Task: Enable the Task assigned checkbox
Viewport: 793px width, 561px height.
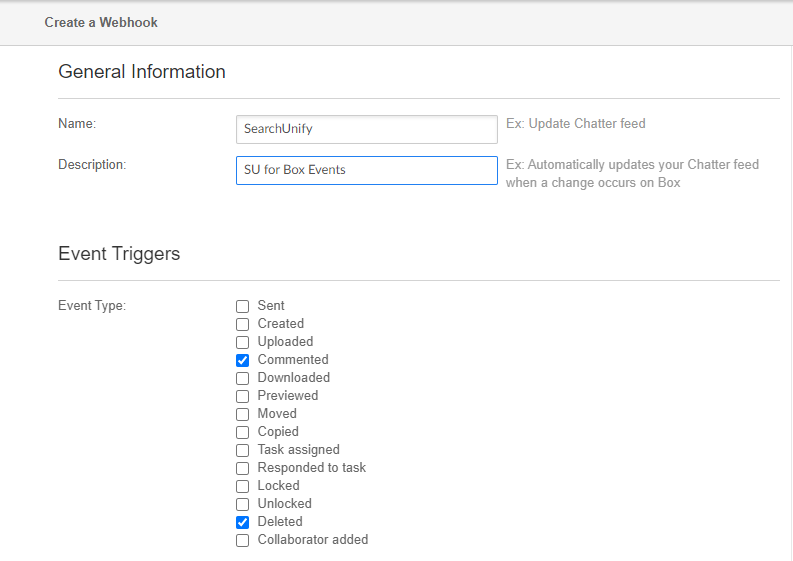Action: point(242,450)
